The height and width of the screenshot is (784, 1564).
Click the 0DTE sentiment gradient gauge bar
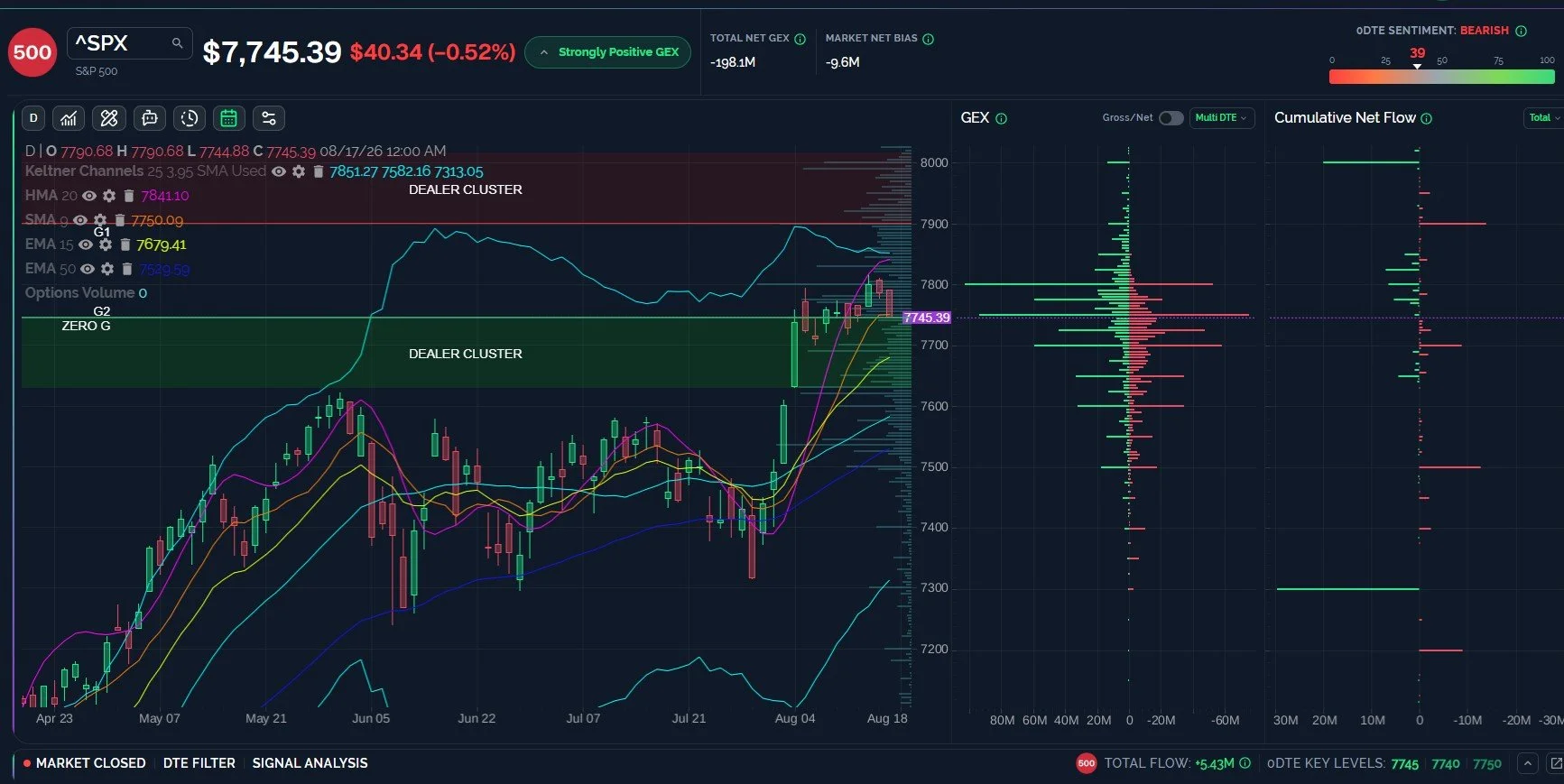point(1441,78)
